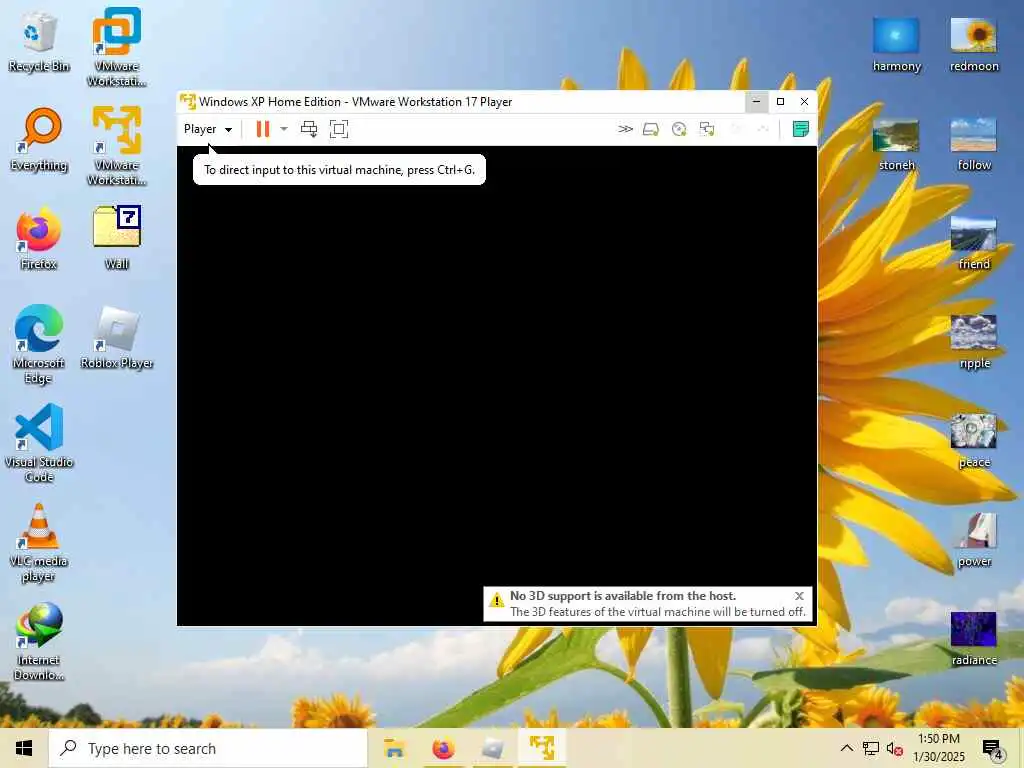Click the taskbar search box
Viewport: 1024px width, 768px height.
pyautogui.click(x=208, y=748)
